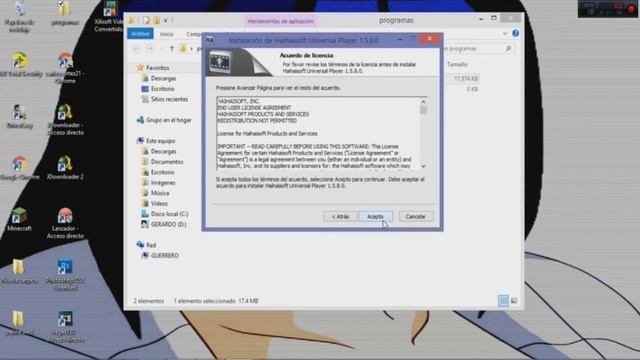Select the Nueva carpeta folder on the desktop

pyautogui.click(x=19, y=271)
